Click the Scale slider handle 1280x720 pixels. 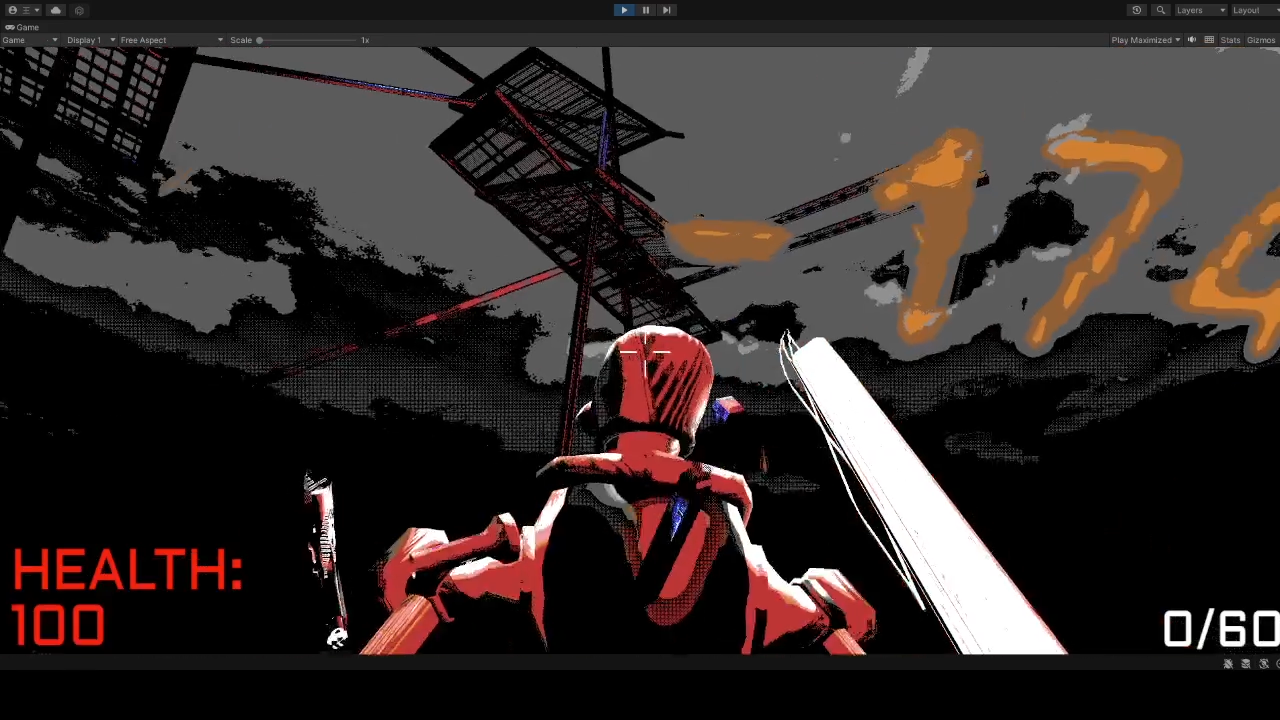259,40
